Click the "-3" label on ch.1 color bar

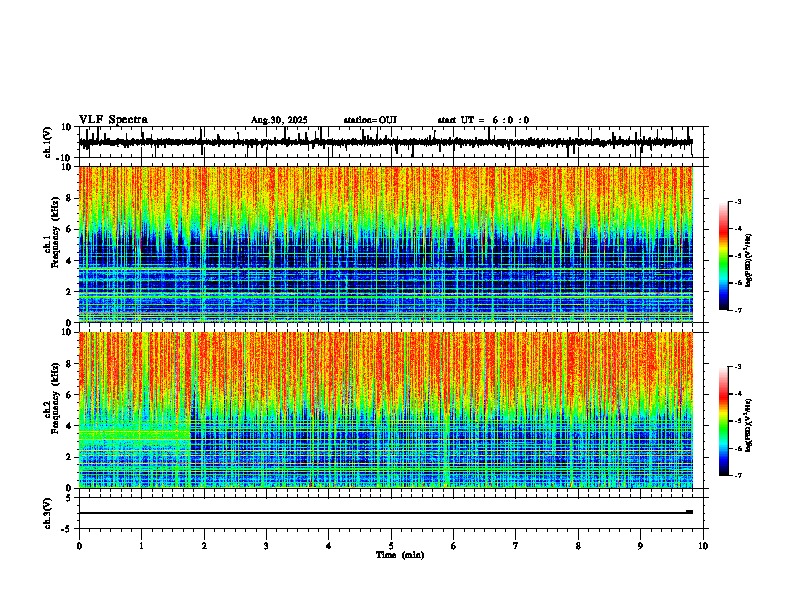click(737, 201)
